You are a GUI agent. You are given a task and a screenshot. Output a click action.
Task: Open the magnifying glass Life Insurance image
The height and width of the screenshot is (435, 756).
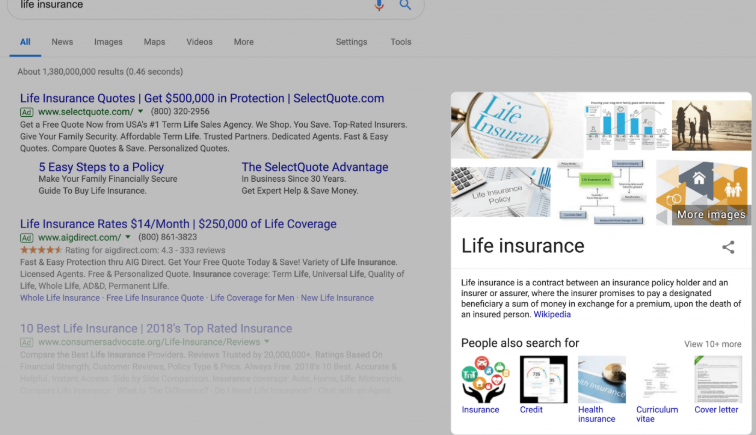coord(517,125)
